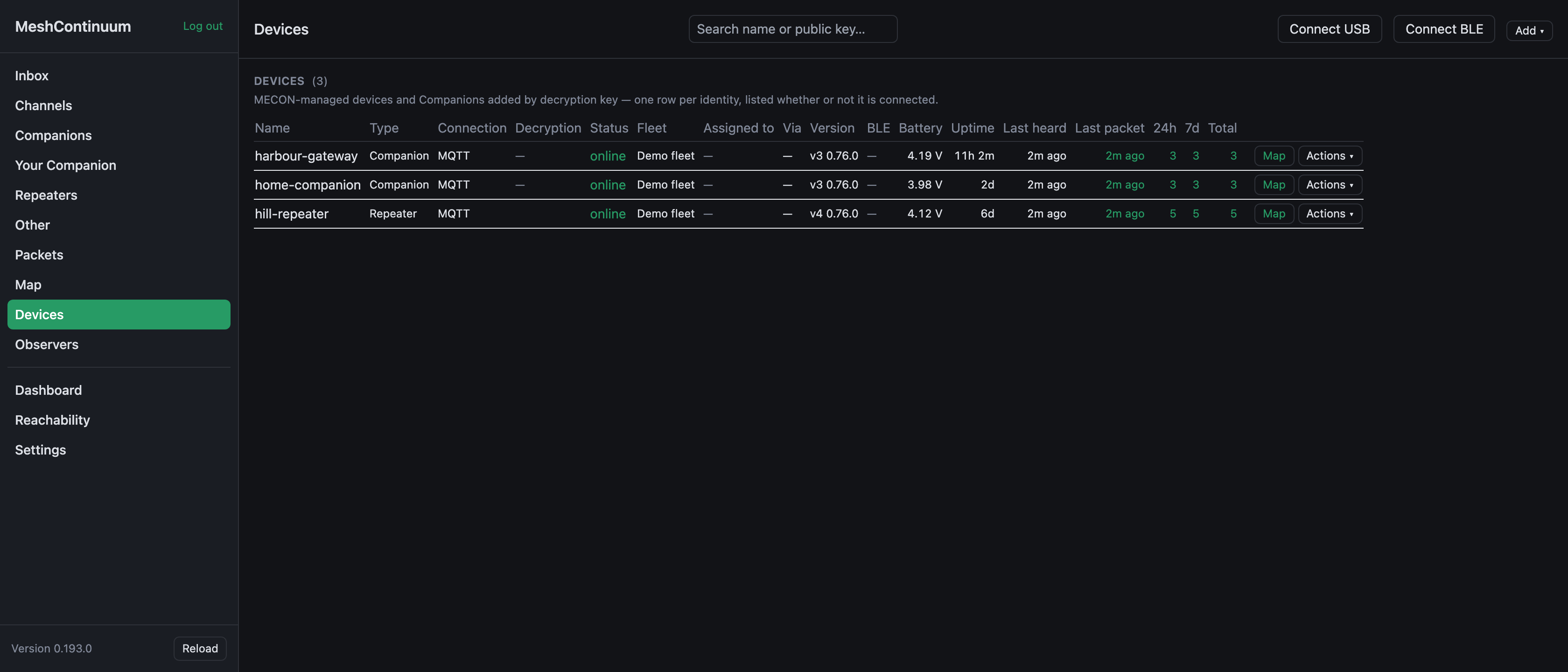The image size is (1568, 672).
Task: Focus the search name or public key field
Action: 792,29
